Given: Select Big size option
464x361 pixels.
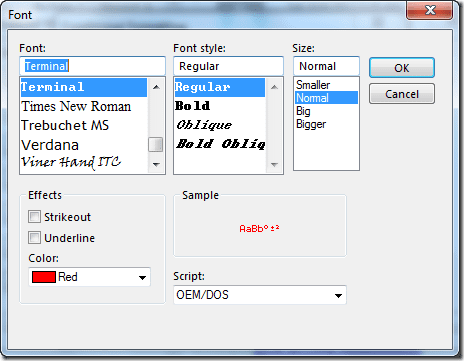Looking at the screenshot, I should pyautogui.click(x=326, y=111).
